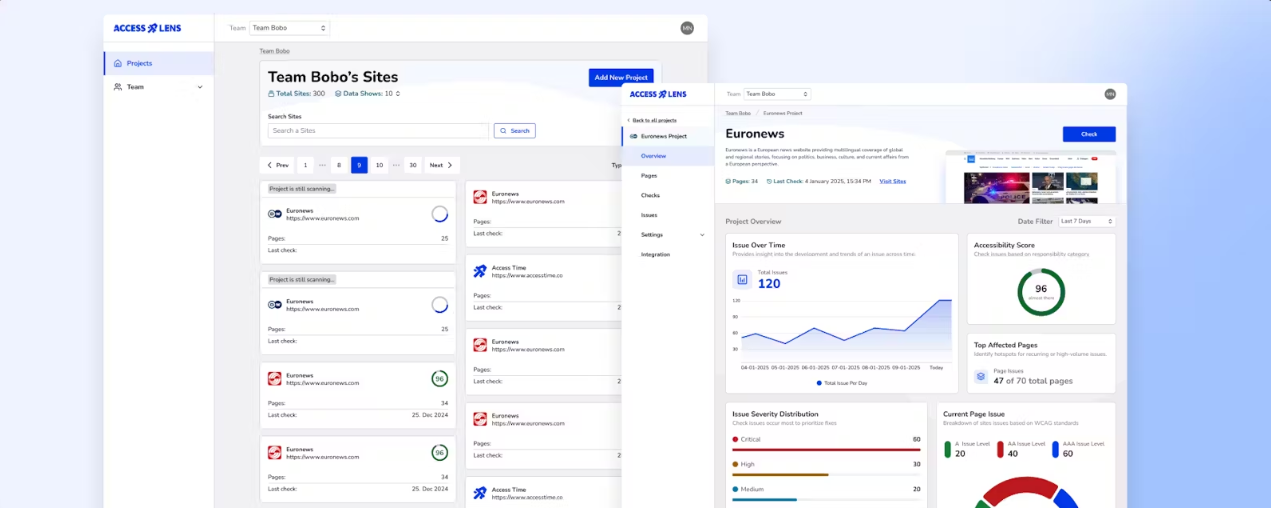This screenshot has height=508, width=1271.
Task: Click red AA Issue Level indicator
Action: tap(1001, 449)
